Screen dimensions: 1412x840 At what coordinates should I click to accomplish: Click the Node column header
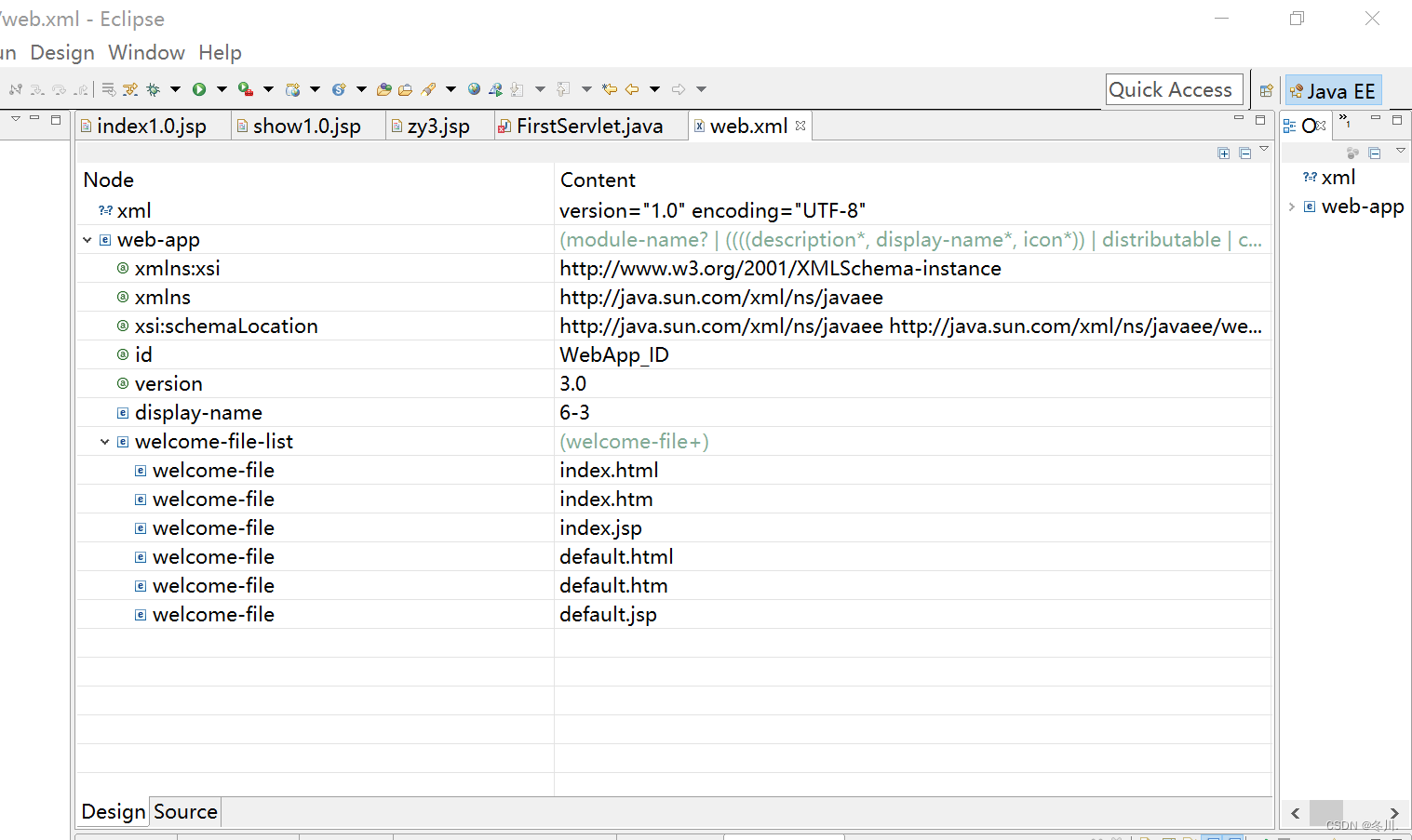coord(315,180)
